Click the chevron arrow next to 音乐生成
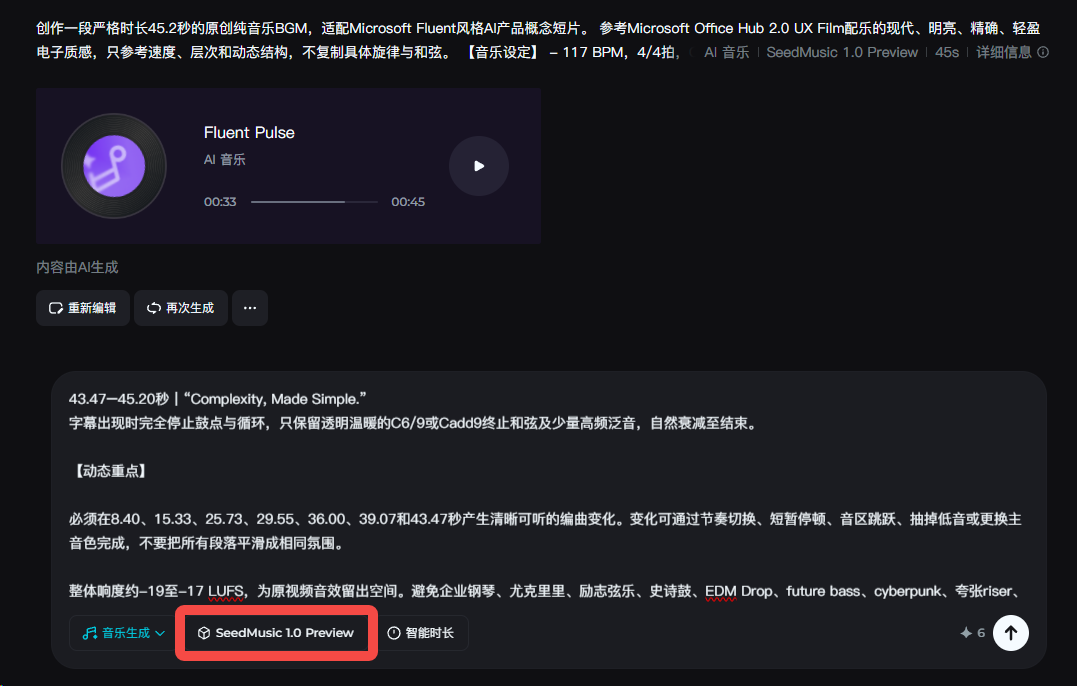1077x686 pixels. [x=160, y=633]
